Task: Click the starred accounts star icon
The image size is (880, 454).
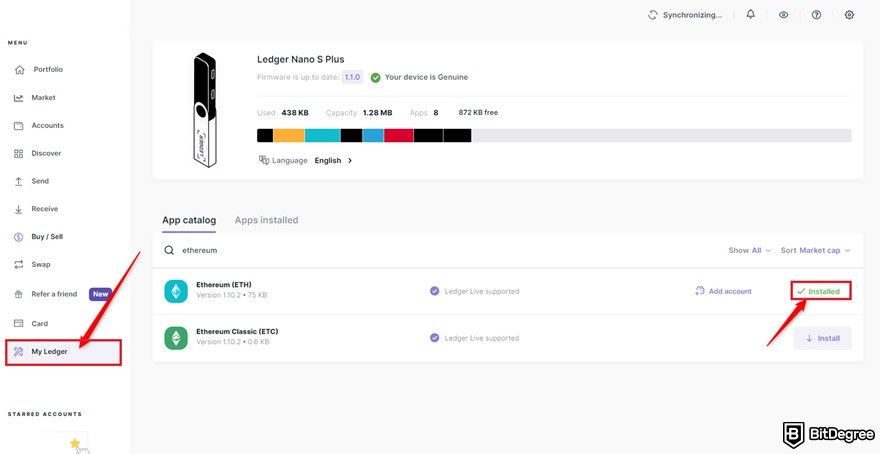Action: 75,443
